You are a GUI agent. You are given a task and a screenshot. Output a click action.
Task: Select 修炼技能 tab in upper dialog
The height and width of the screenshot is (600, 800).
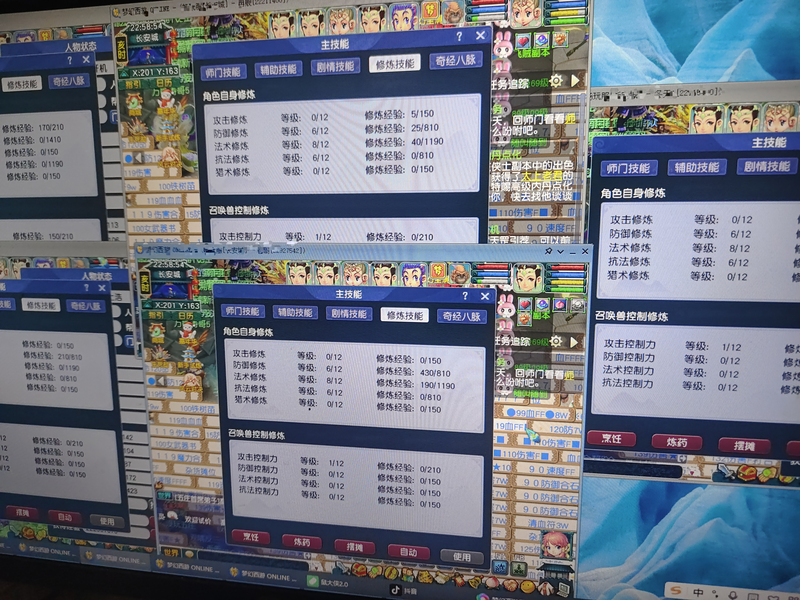(x=395, y=64)
